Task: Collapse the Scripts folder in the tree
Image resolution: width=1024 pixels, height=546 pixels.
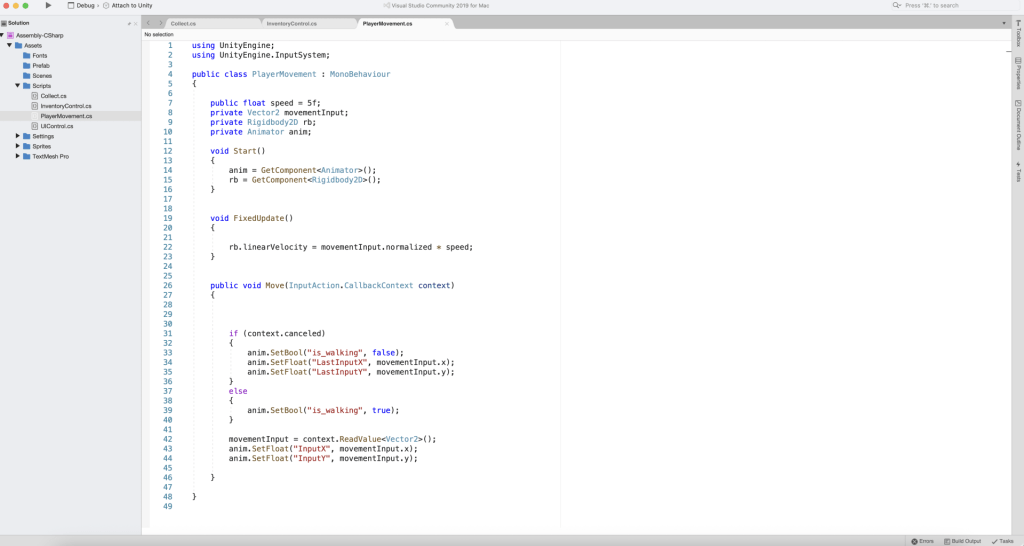Action: pyautogui.click(x=18, y=86)
